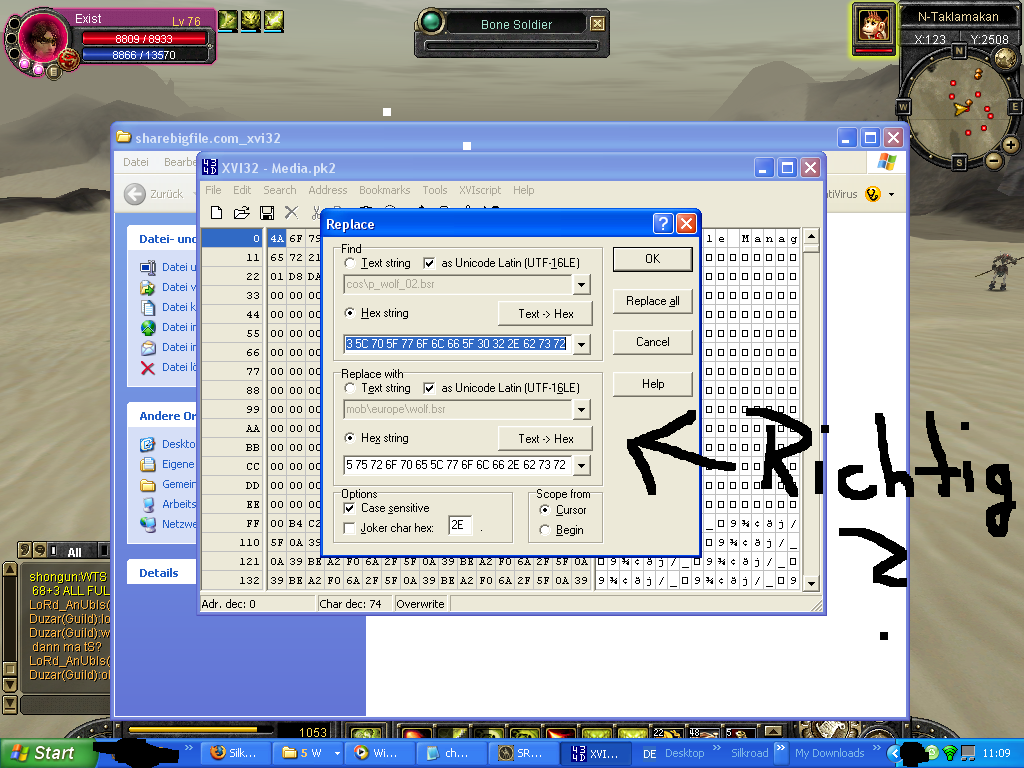Open the Find hex string dropdown arrow
This screenshot has width=1024, height=768.
[x=581, y=344]
